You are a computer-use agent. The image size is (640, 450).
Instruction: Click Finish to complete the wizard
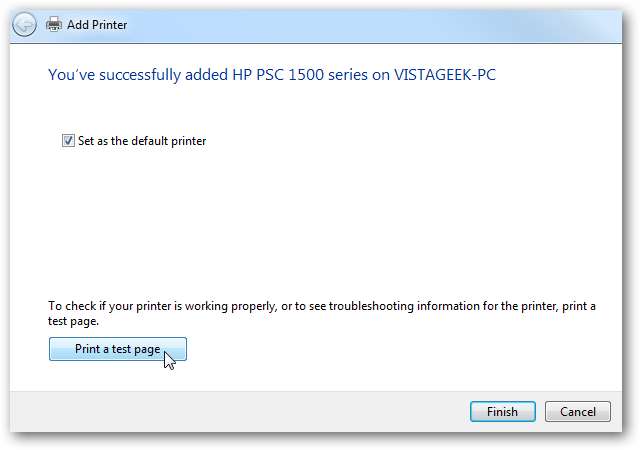coord(502,411)
